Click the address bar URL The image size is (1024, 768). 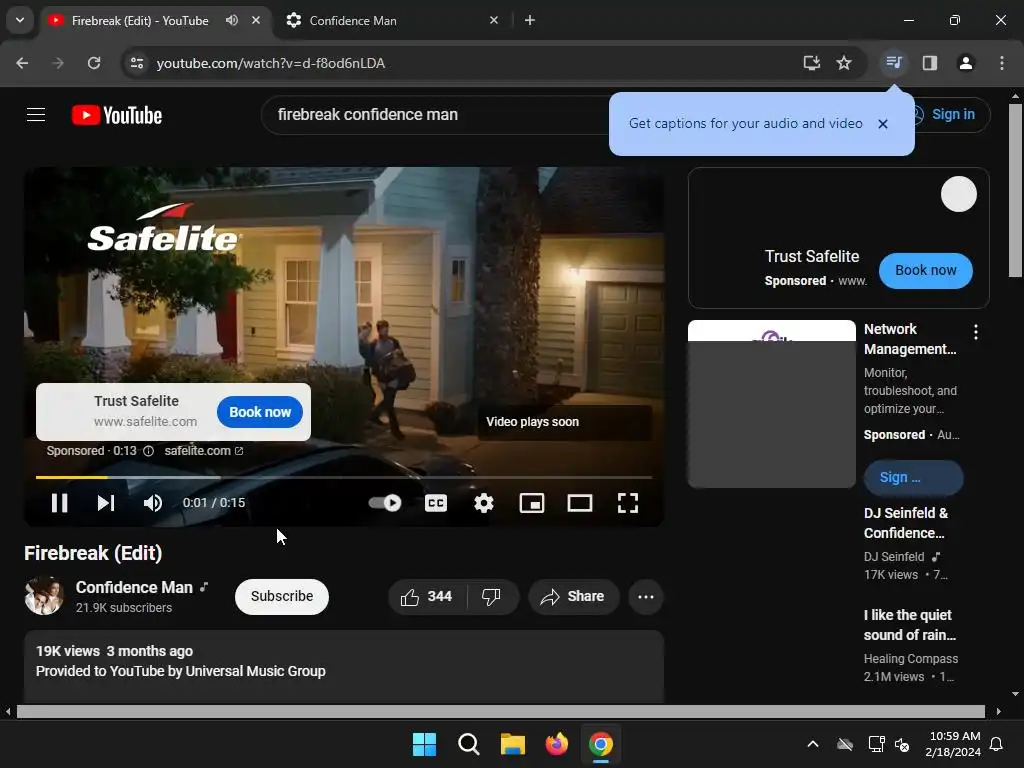[x=270, y=63]
